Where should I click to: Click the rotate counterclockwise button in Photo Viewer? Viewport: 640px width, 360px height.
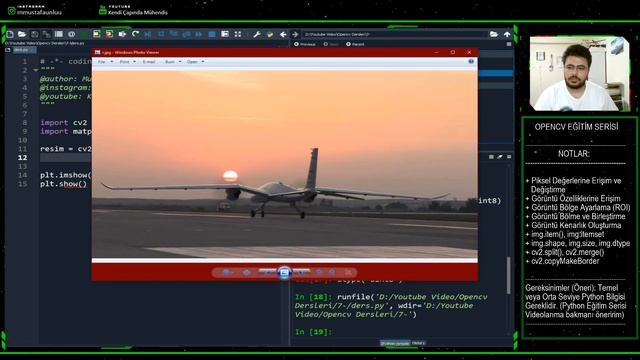click(x=319, y=272)
